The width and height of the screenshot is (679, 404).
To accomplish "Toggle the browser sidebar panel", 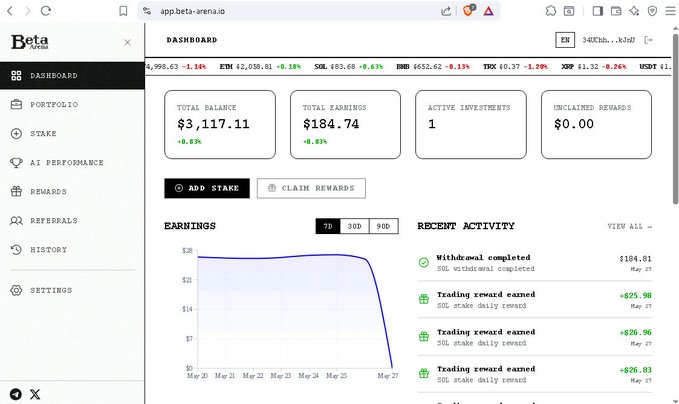I will [598, 11].
